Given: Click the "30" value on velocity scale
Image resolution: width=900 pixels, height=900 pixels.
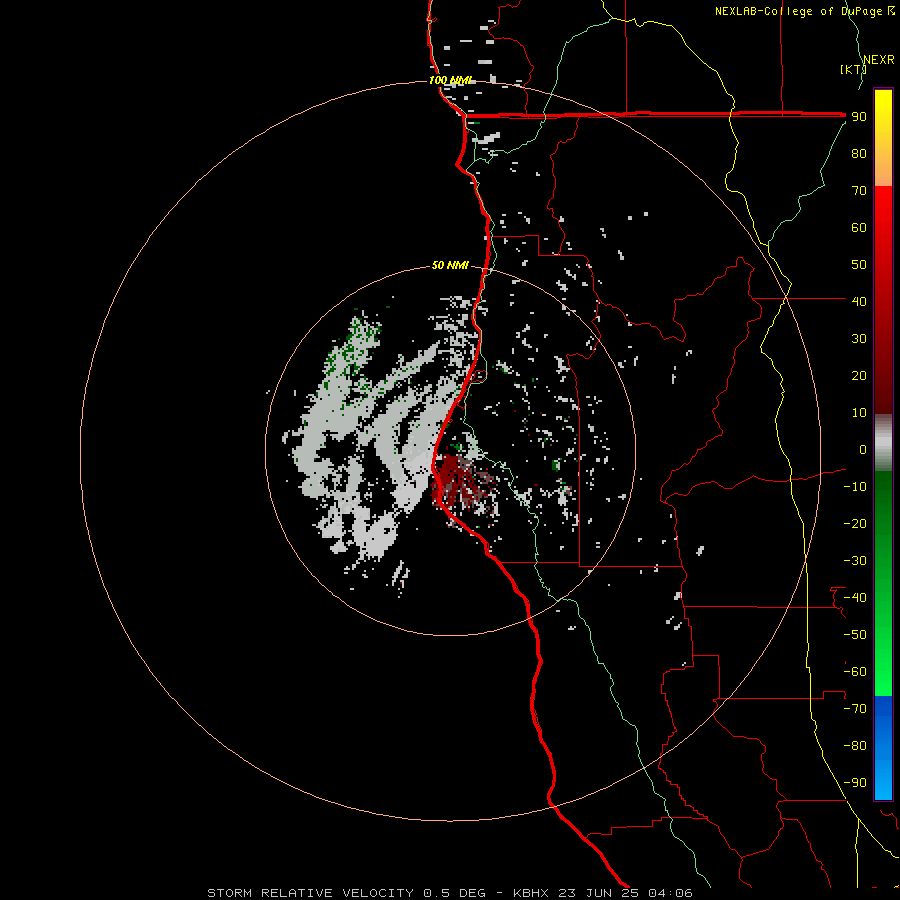Looking at the screenshot, I should 859,339.
